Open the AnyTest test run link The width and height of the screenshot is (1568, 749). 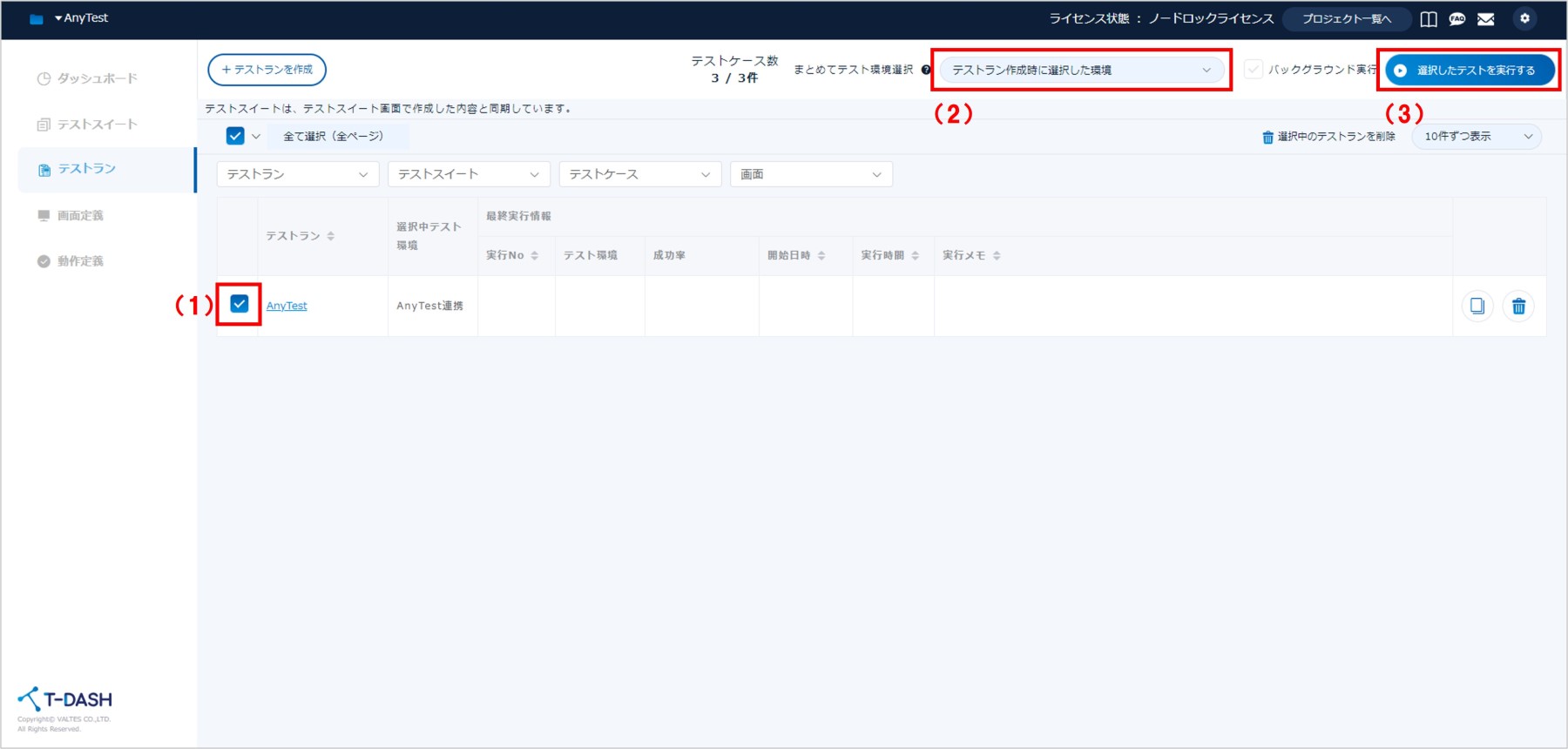click(x=287, y=306)
